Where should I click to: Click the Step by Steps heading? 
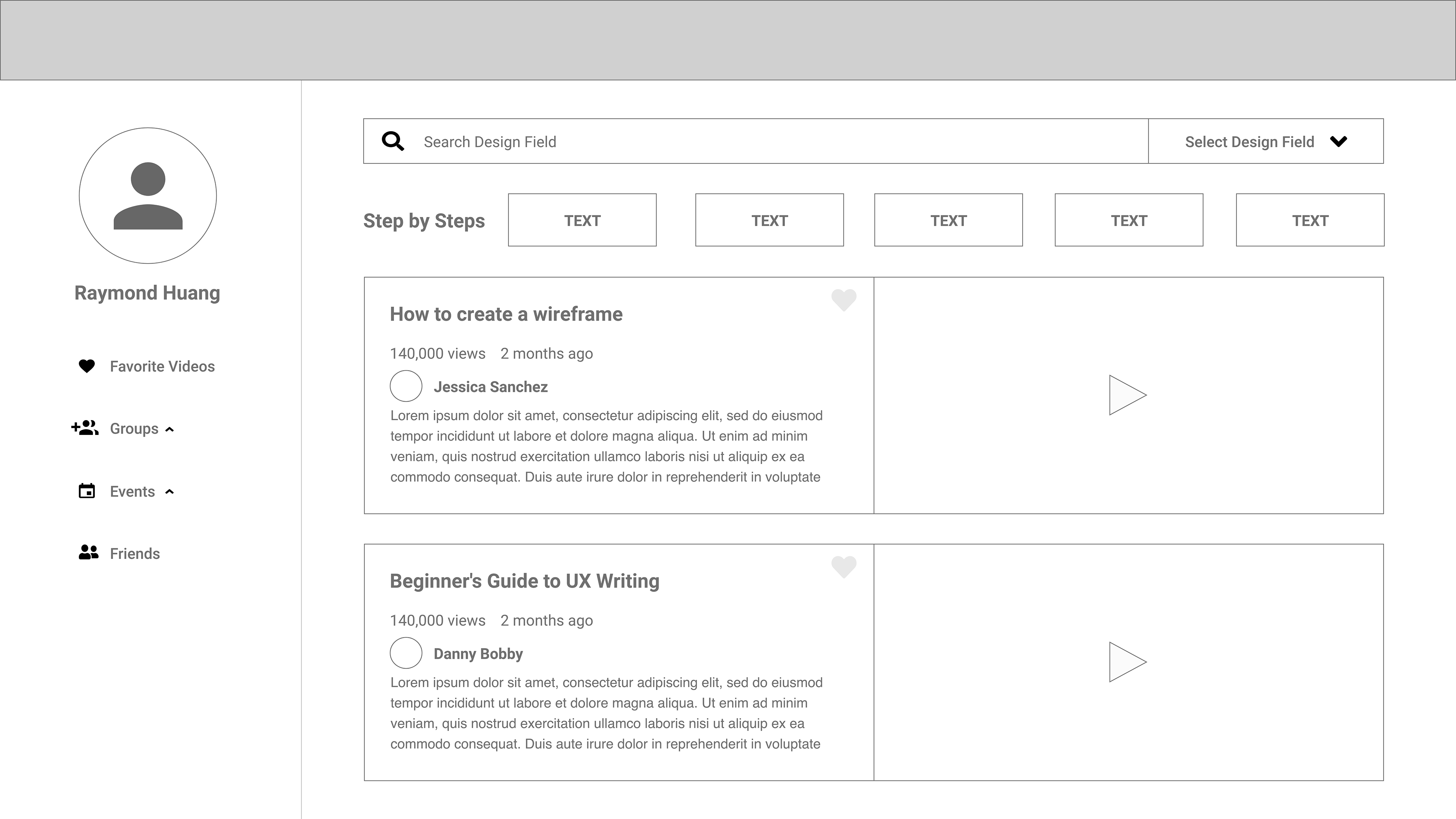[424, 220]
